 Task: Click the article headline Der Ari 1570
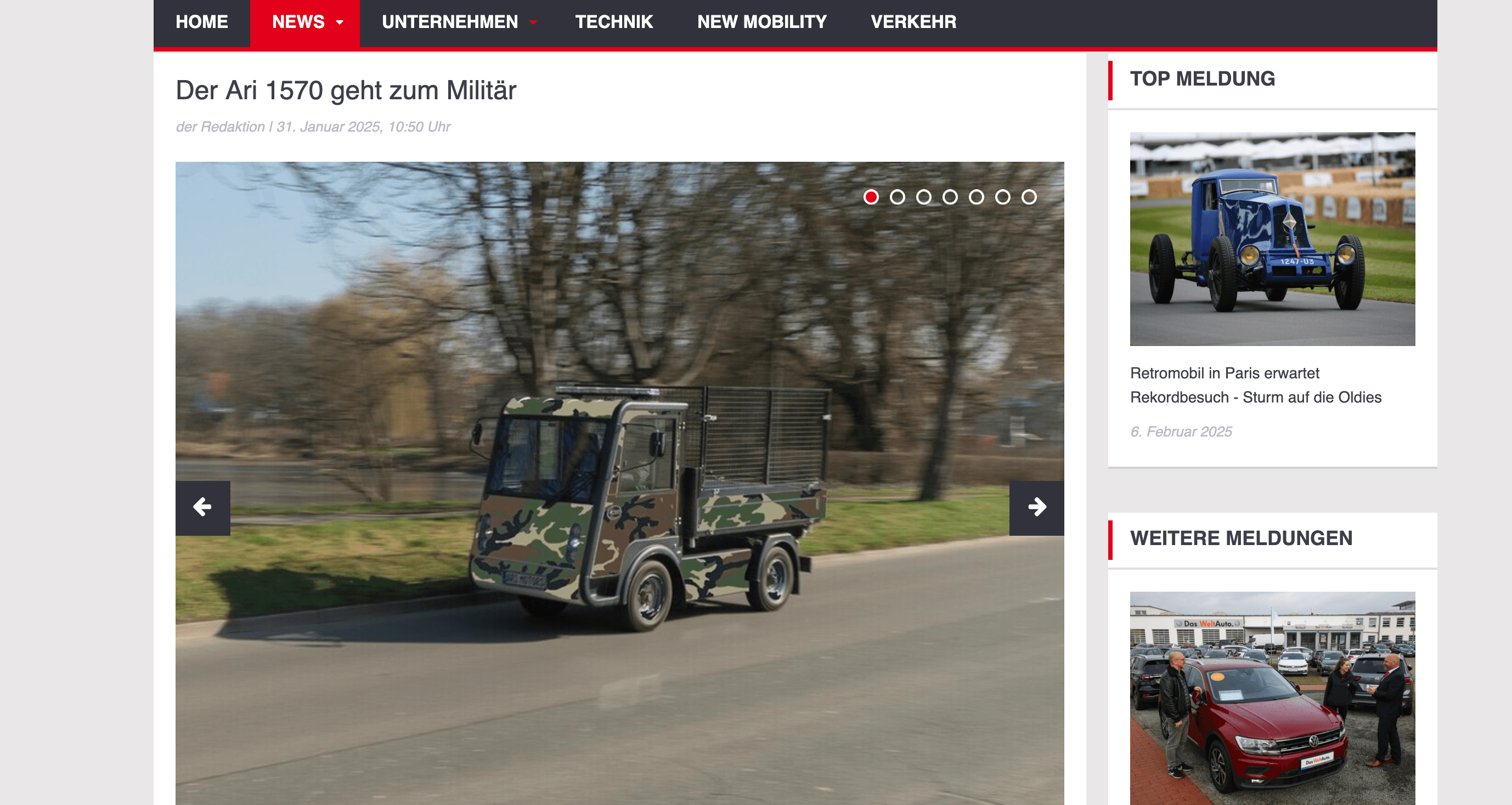(x=346, y=90)
